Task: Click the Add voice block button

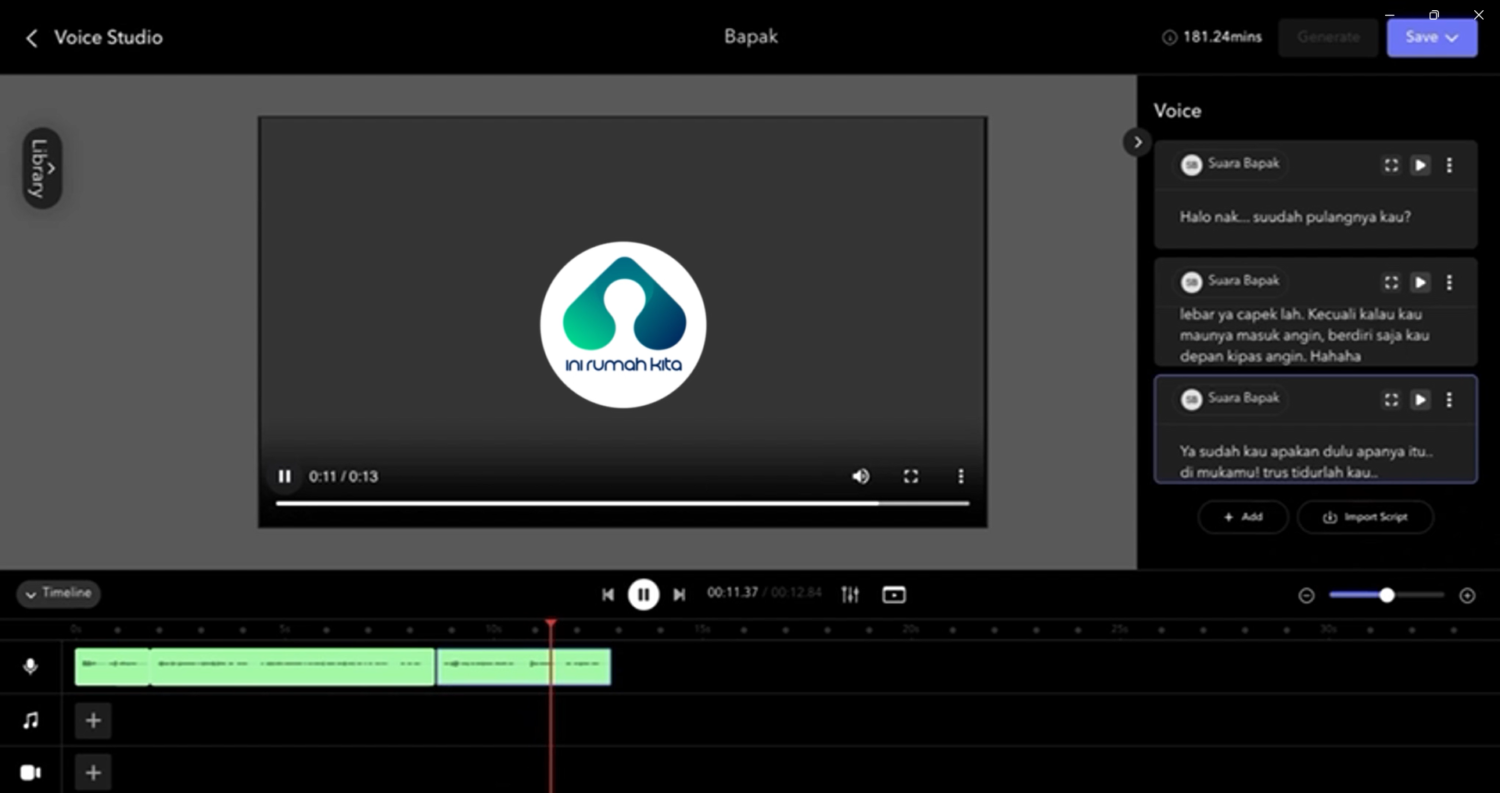Action: coord(1242,517)
